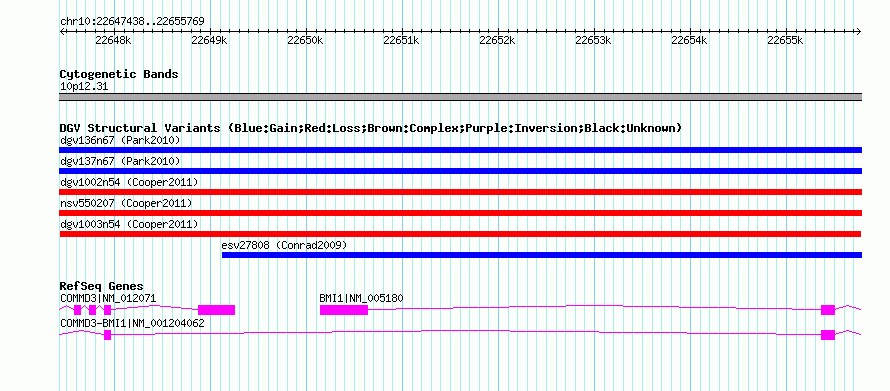Image resolution: width=890 pixels, height=391 pixels.
Task: Click the 22654k ruler tick label
Action: pyautogui.click(x=689, y=40)
